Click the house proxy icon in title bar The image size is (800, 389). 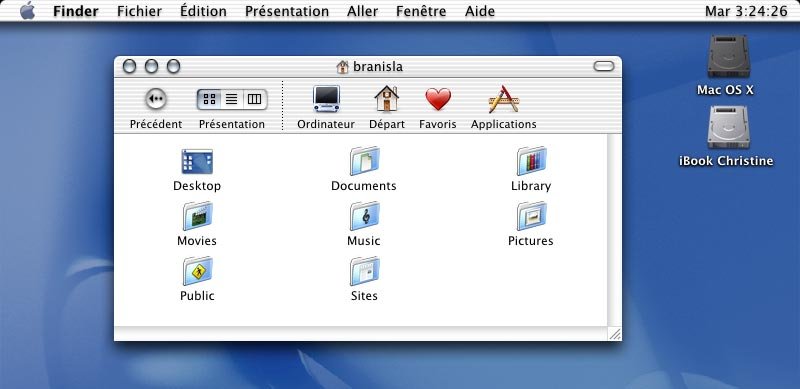[342, 66]
